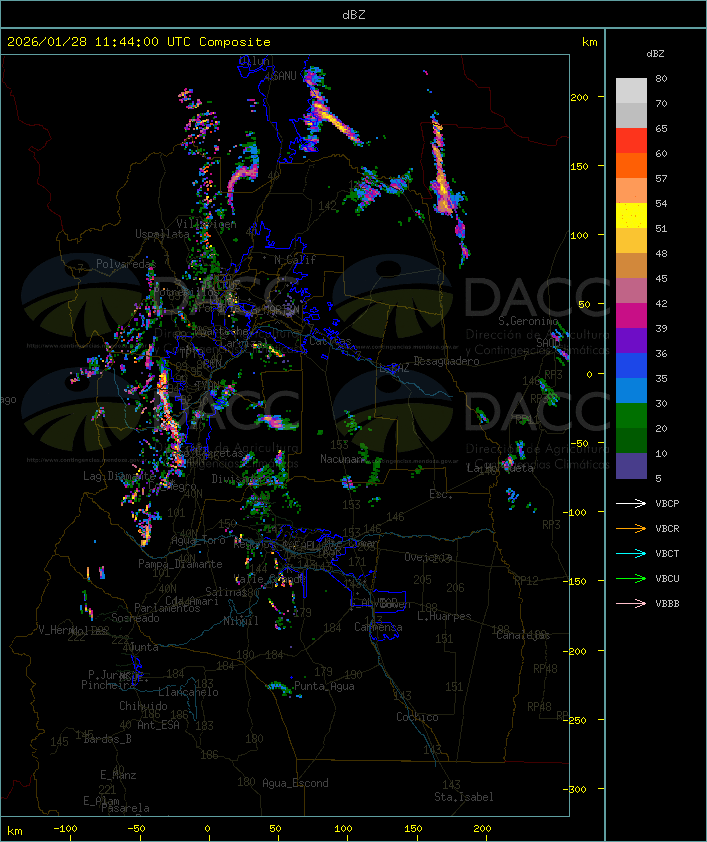Click the 'Pampa_Diamante' map label
Viewport: 707px width, 842px height.
180,564
